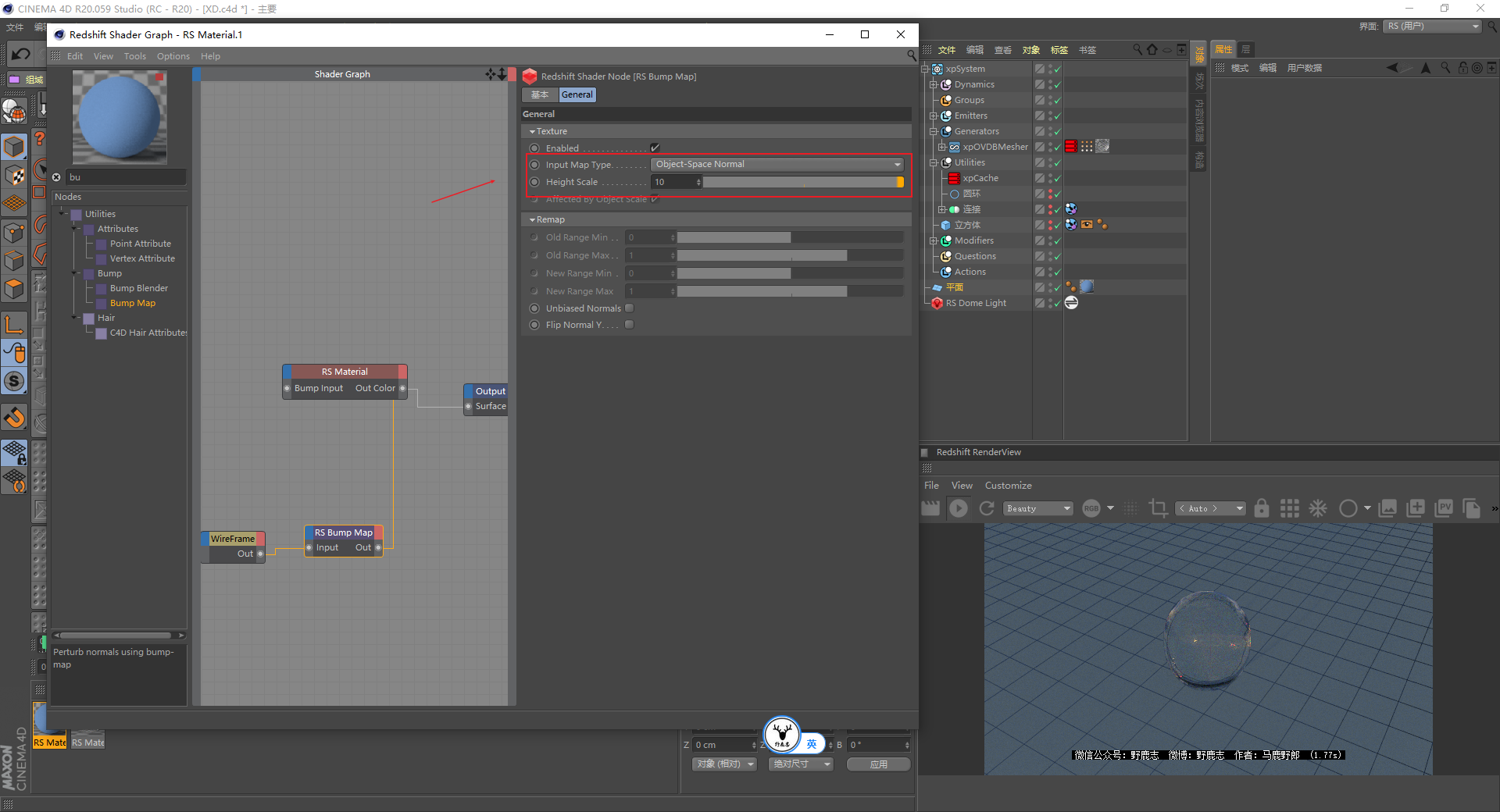Image resolution: width=1500 pixels, height=812 pixels.
Task: Click the undo arrow in the Cinema 4D toolbar
Action: 21,54
